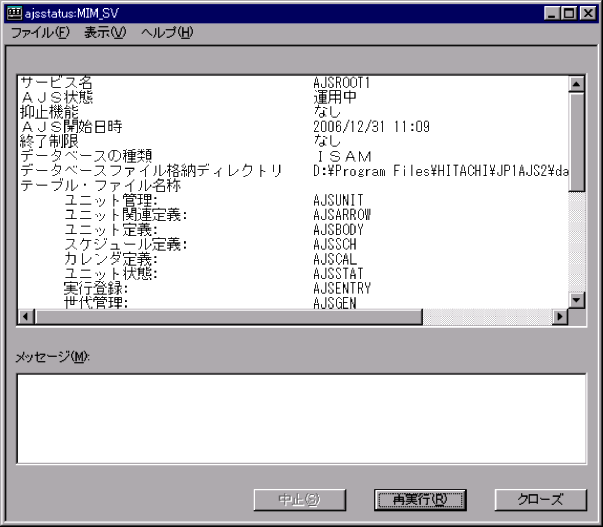
Task: Click the テーブル・ファイル名称 heading
Action: (100, 185)
